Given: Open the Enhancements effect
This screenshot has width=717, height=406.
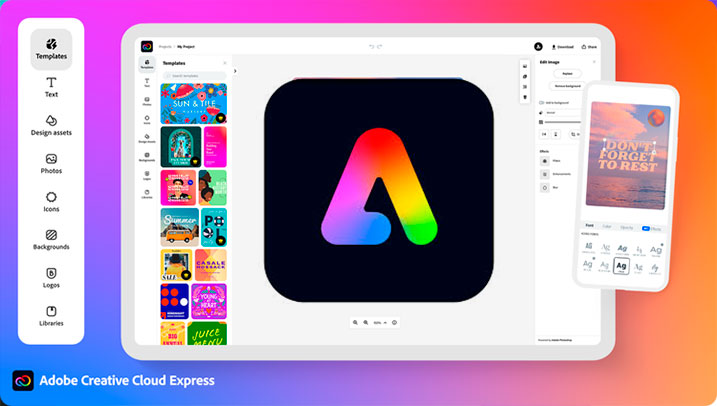Looking at the screenshot, I should point(556,174).
